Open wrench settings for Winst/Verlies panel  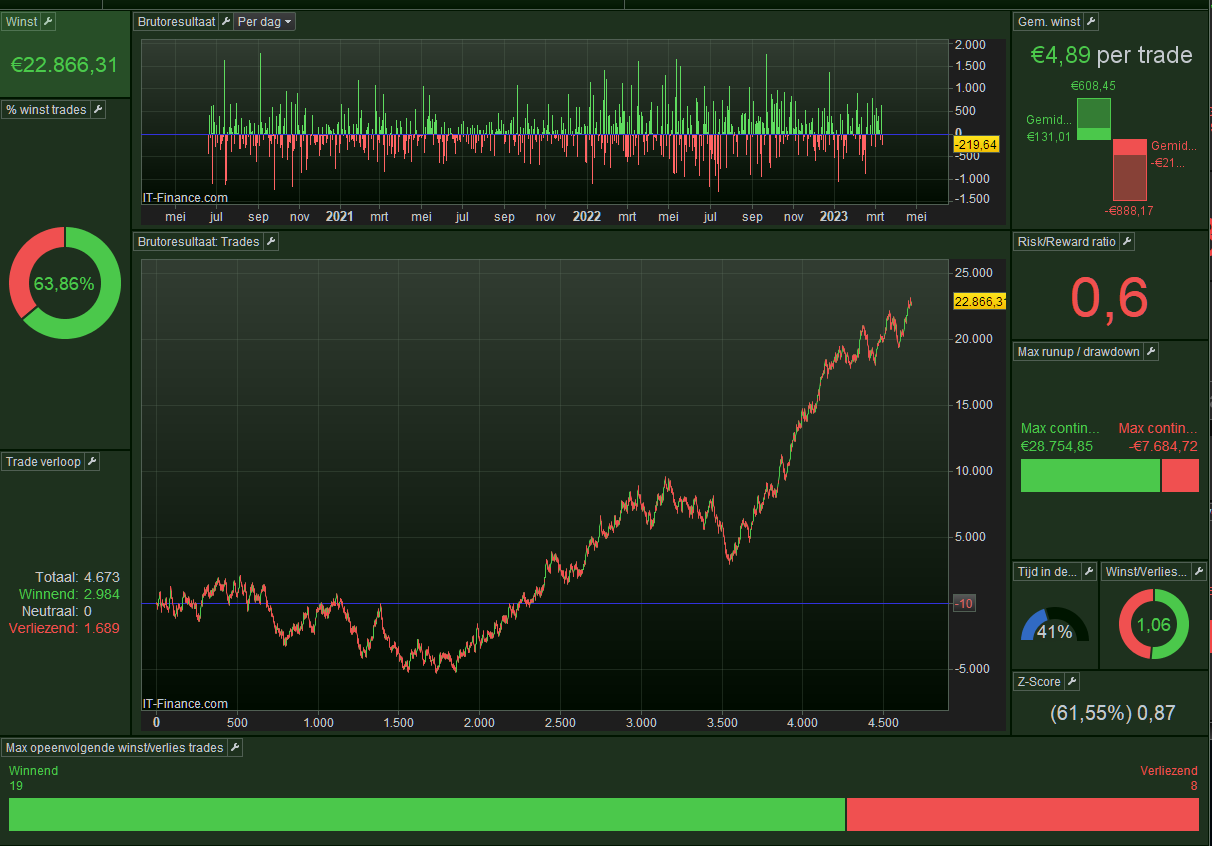(1197, 572)
